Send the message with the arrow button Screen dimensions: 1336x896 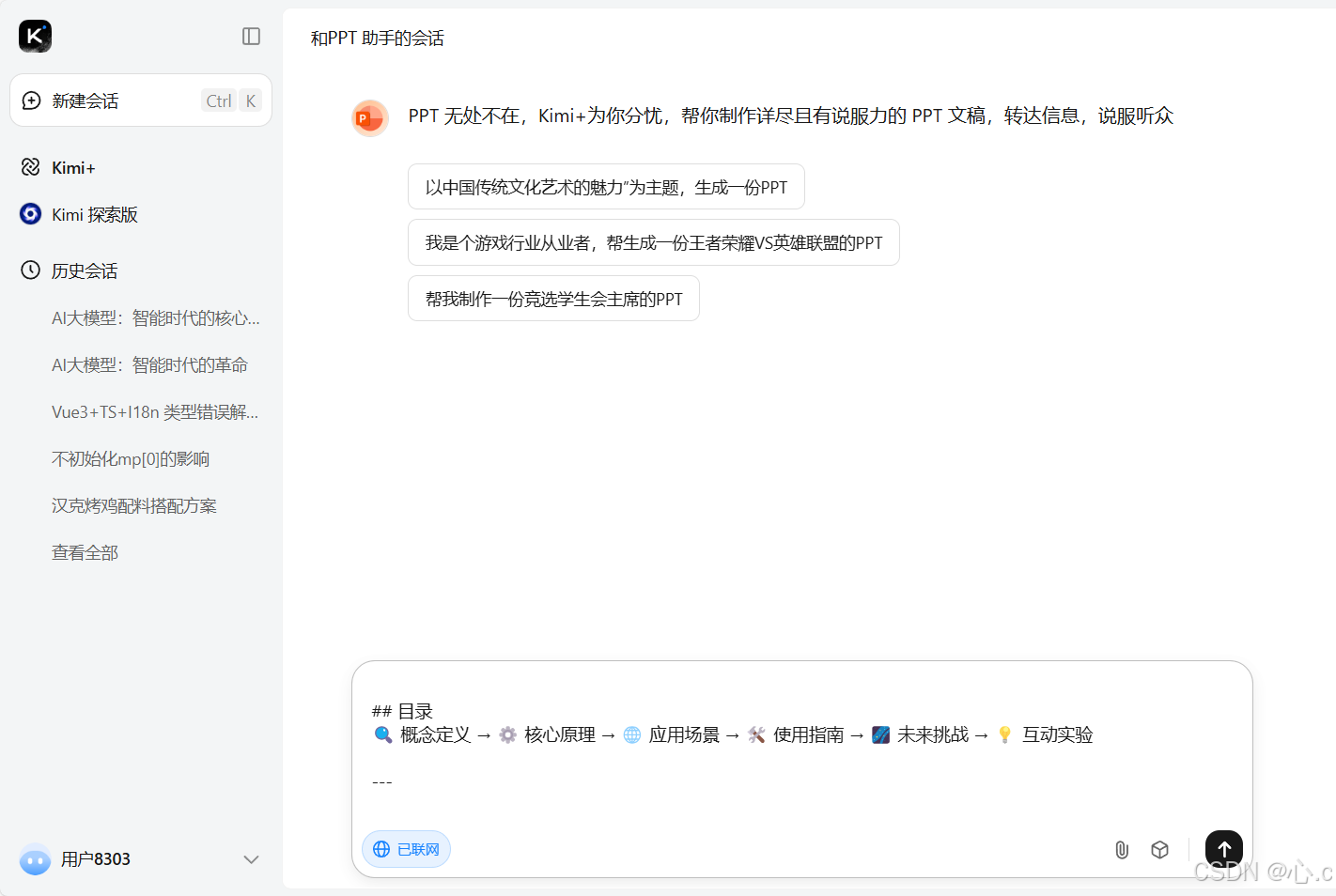pyautogui.click(x=1224, y=849)
